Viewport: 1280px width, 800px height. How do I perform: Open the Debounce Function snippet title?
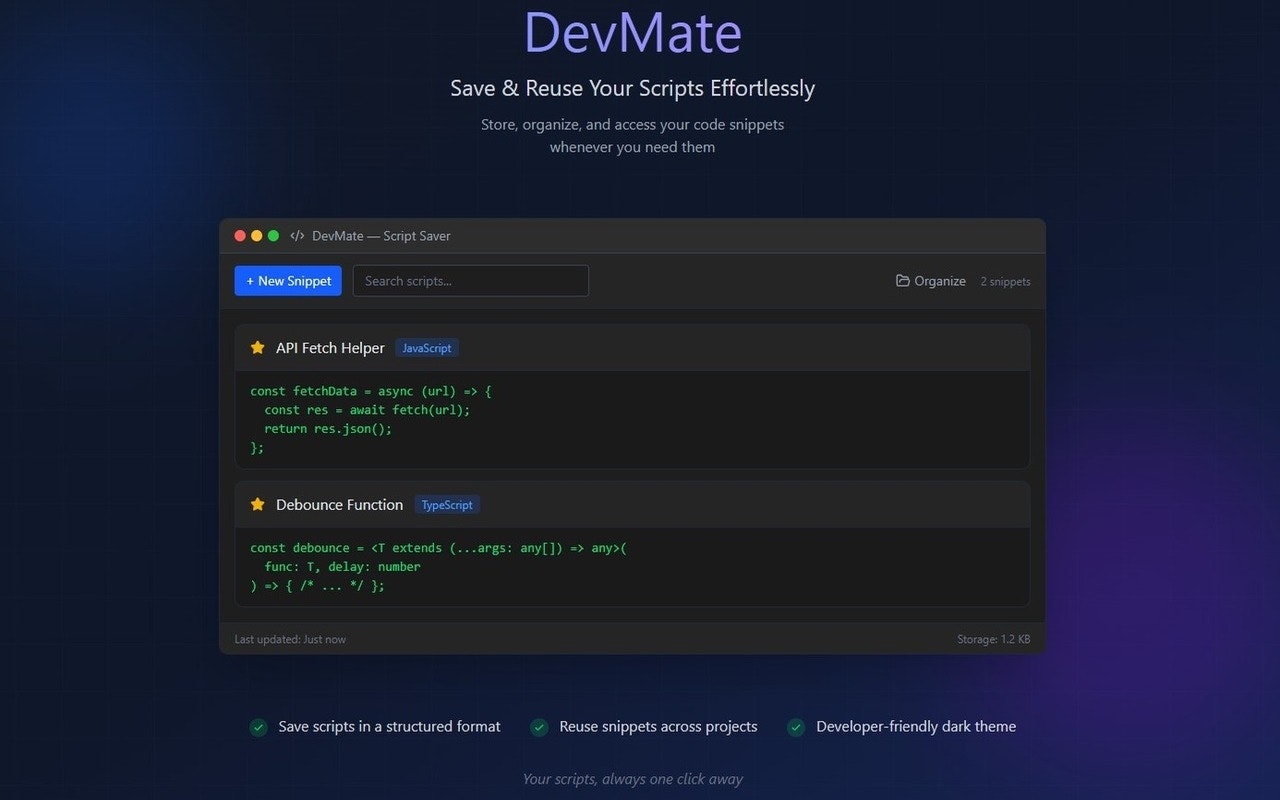click(x=339, y=504)
